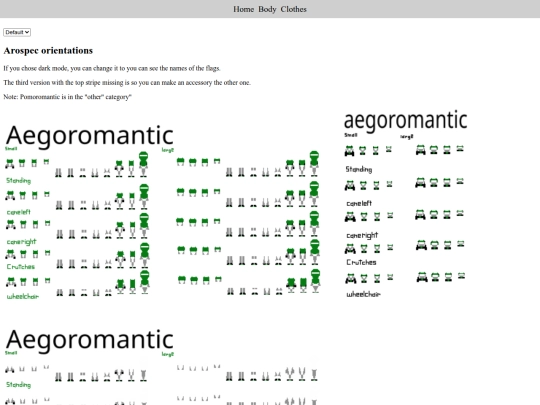The image size is (540, 405).
Task: Open the Default theme dropdown
Action: pos(17,32)
